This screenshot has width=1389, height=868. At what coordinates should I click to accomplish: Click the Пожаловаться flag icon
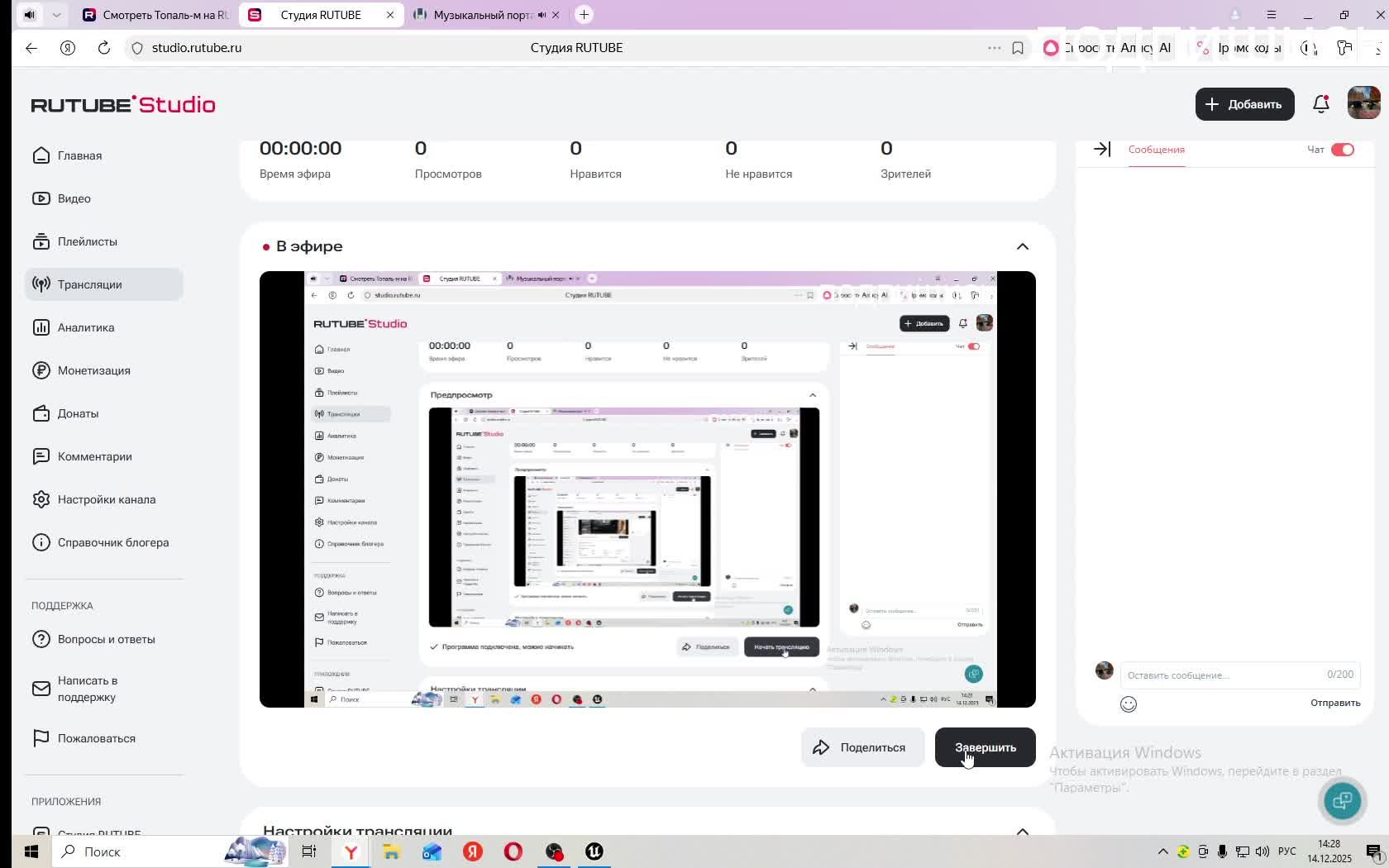pyautogui.click(x=41, y=738)
